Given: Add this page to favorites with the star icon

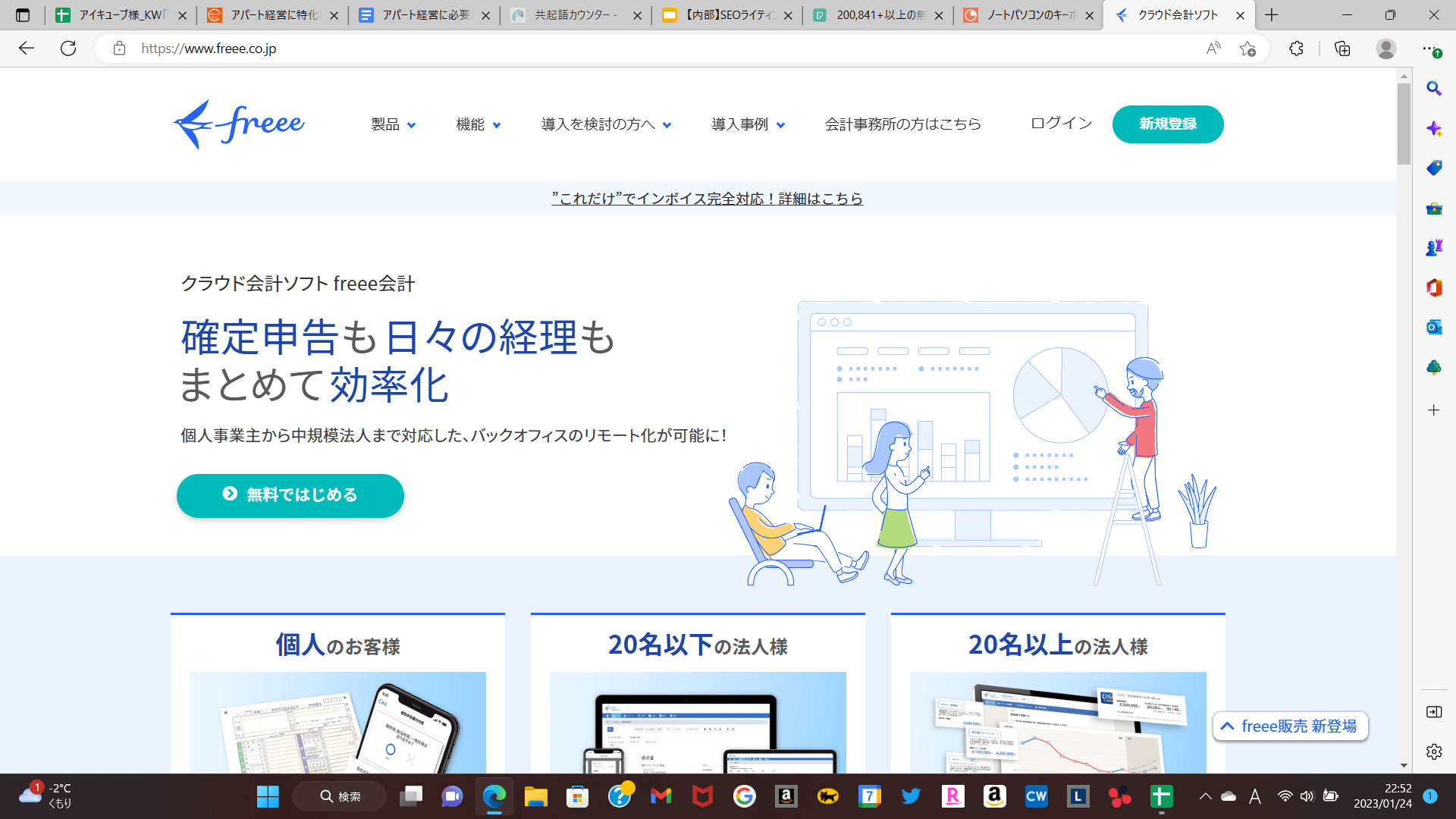Looking at the screenshot, I should pos(1247,49).
